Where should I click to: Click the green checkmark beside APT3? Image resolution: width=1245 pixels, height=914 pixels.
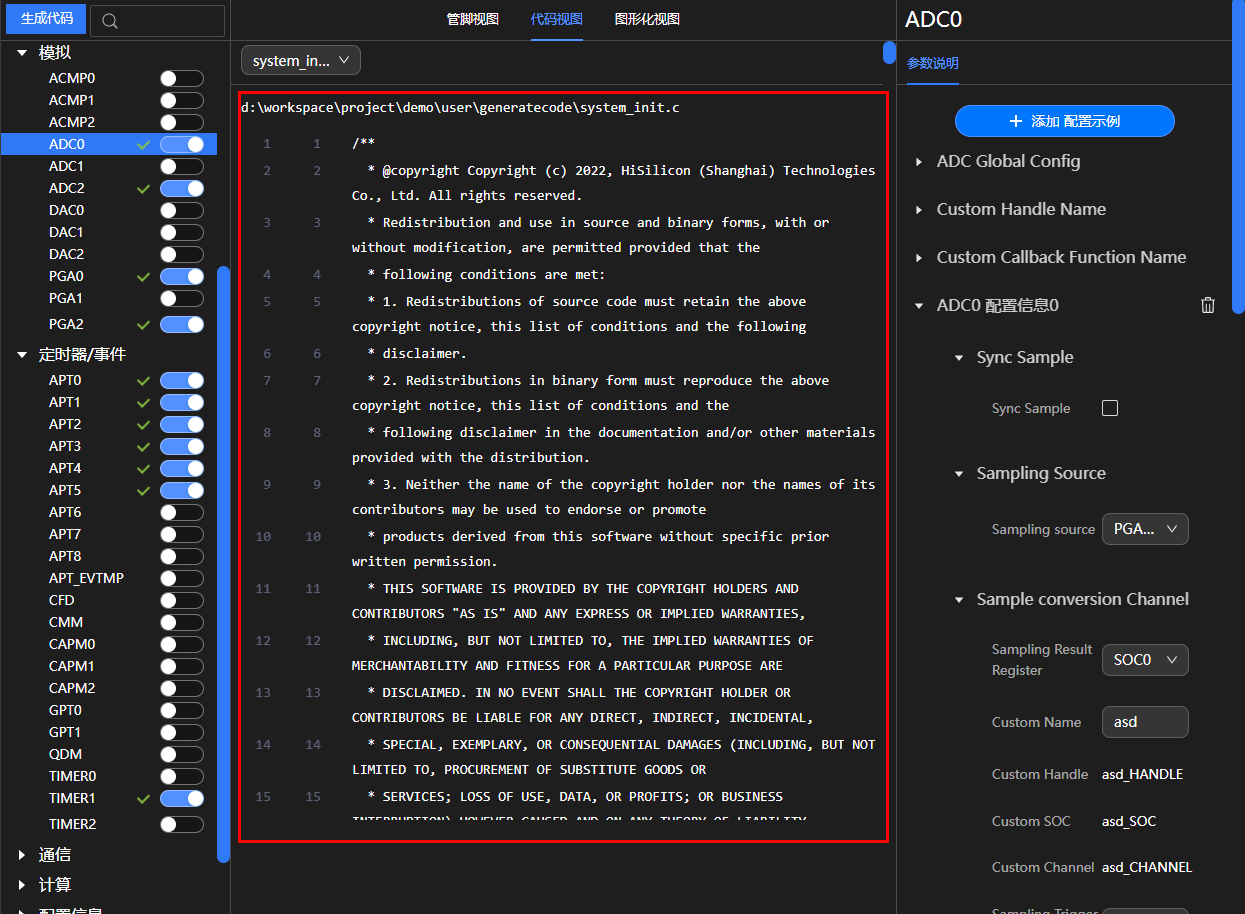(x=144, y=447)
